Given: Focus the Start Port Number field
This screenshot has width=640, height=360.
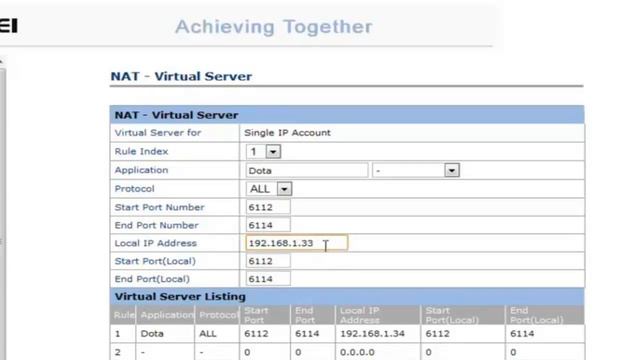Looking at the screenshot, I should [x=268, y=207].
